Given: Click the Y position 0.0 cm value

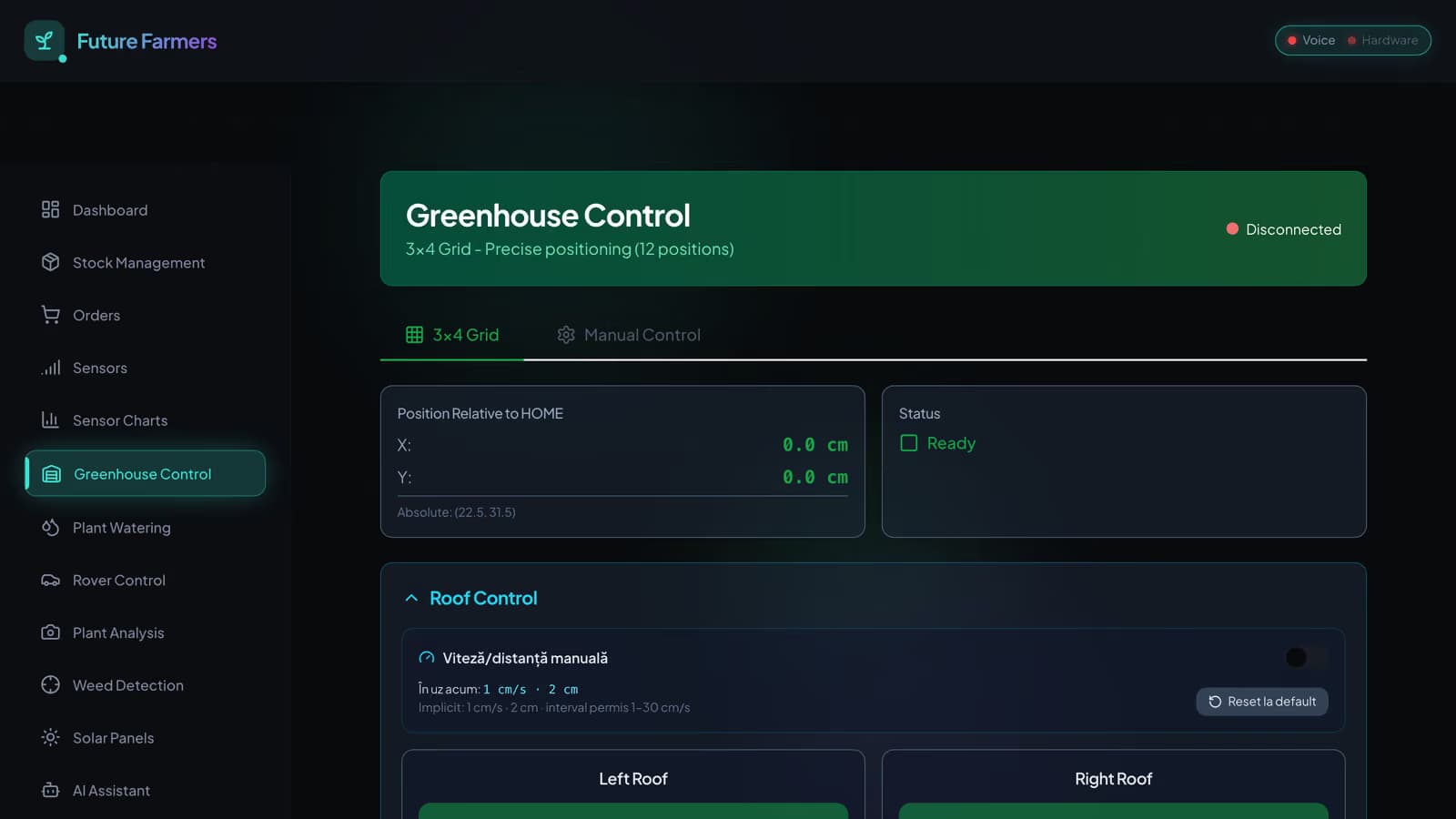Looking at the screenshot, I should [x=815, y=477].
